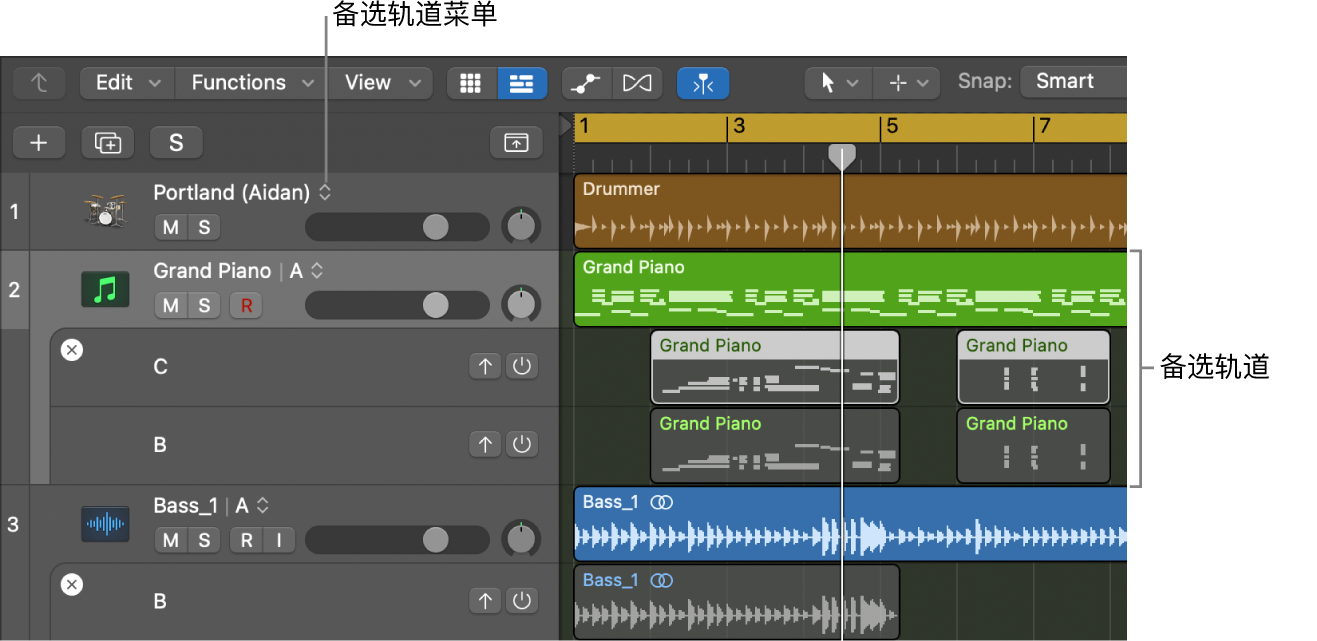Select track number 1 header
The image size is (1317, 641).
coord(15,211)
